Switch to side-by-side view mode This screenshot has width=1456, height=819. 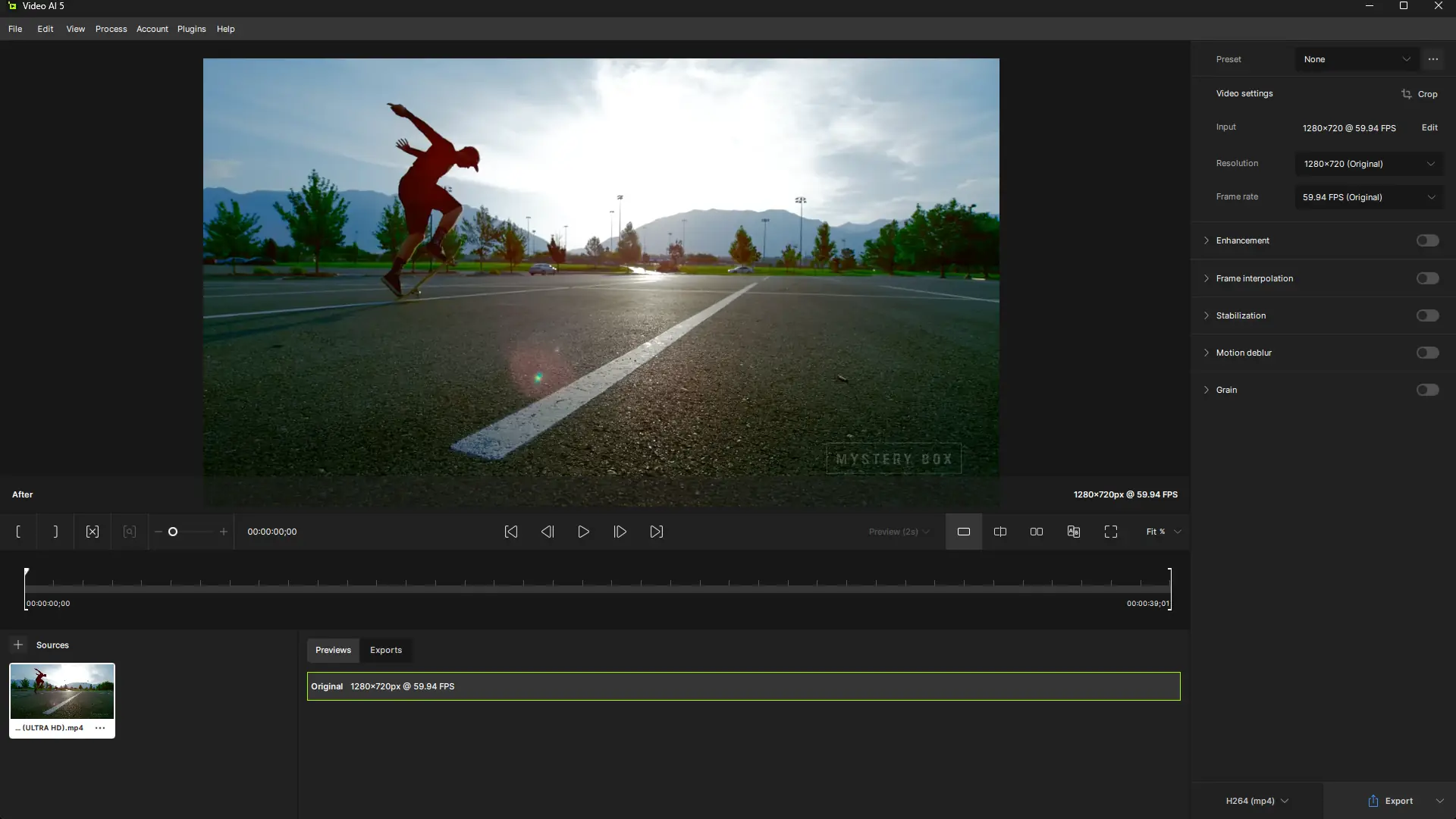[x=1037, y=532]
